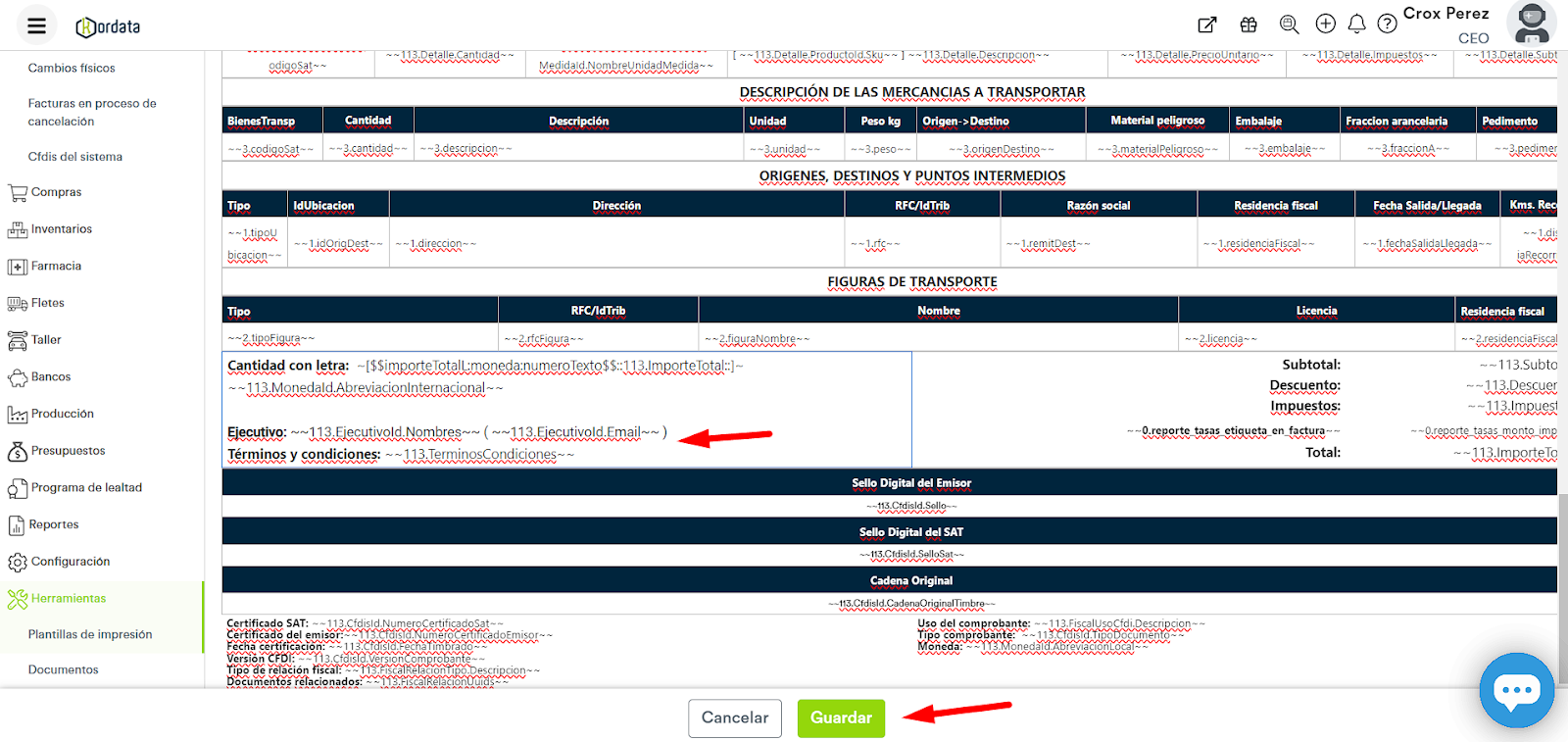Click the Cancelar button
The width and height of the screenshot is (1568, 742).
734,717
